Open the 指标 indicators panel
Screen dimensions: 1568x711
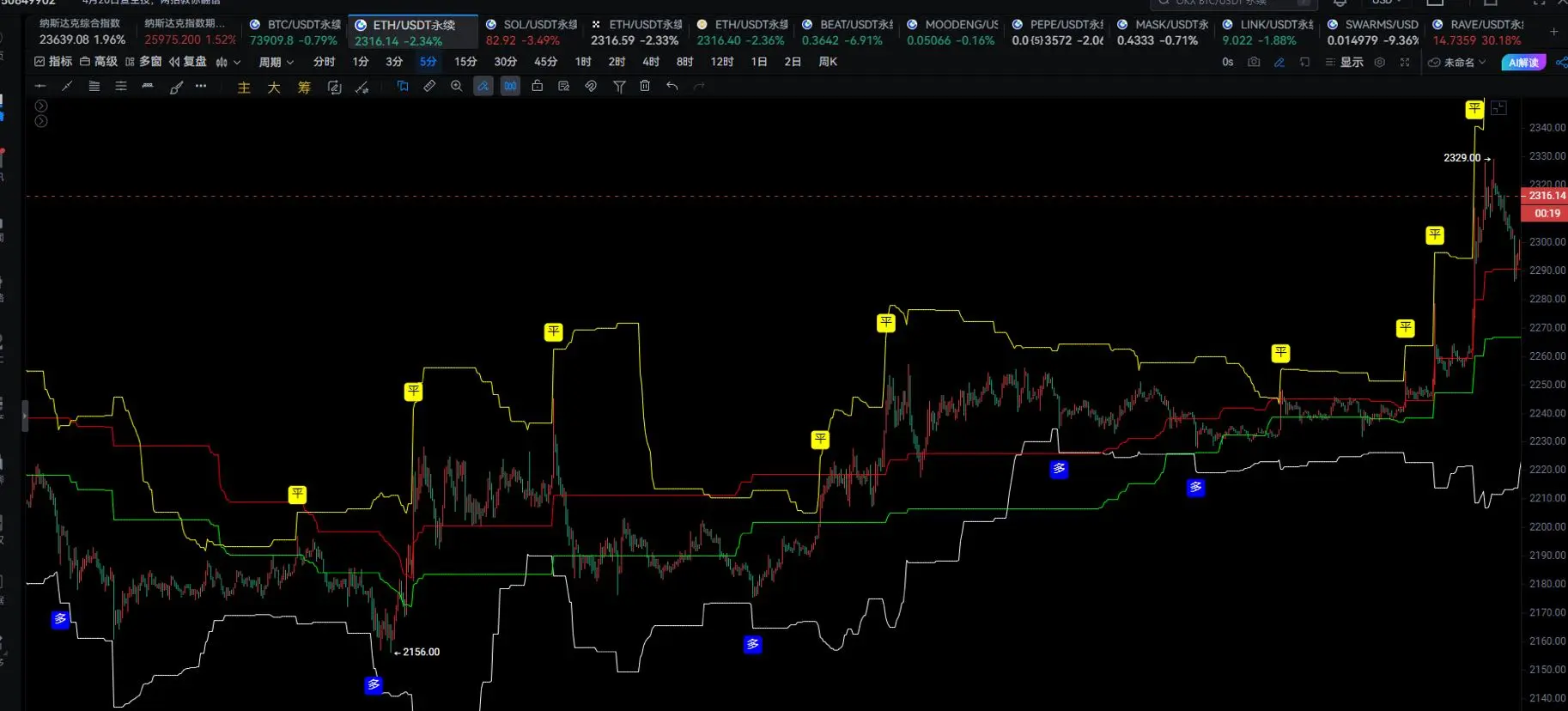[53, 62]
